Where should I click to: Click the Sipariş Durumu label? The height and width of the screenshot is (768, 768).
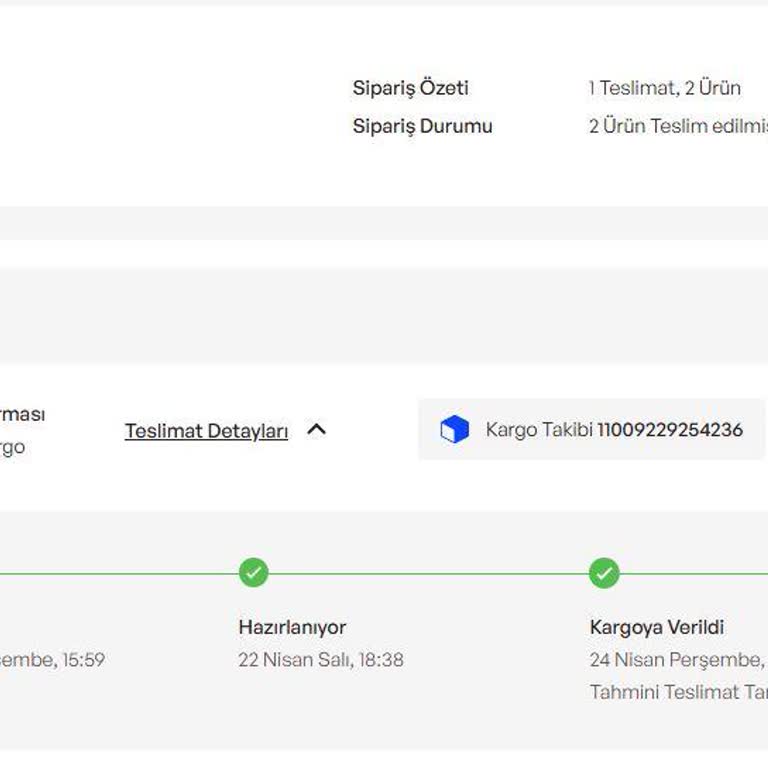pyautogui.click(x=422, y=126)
